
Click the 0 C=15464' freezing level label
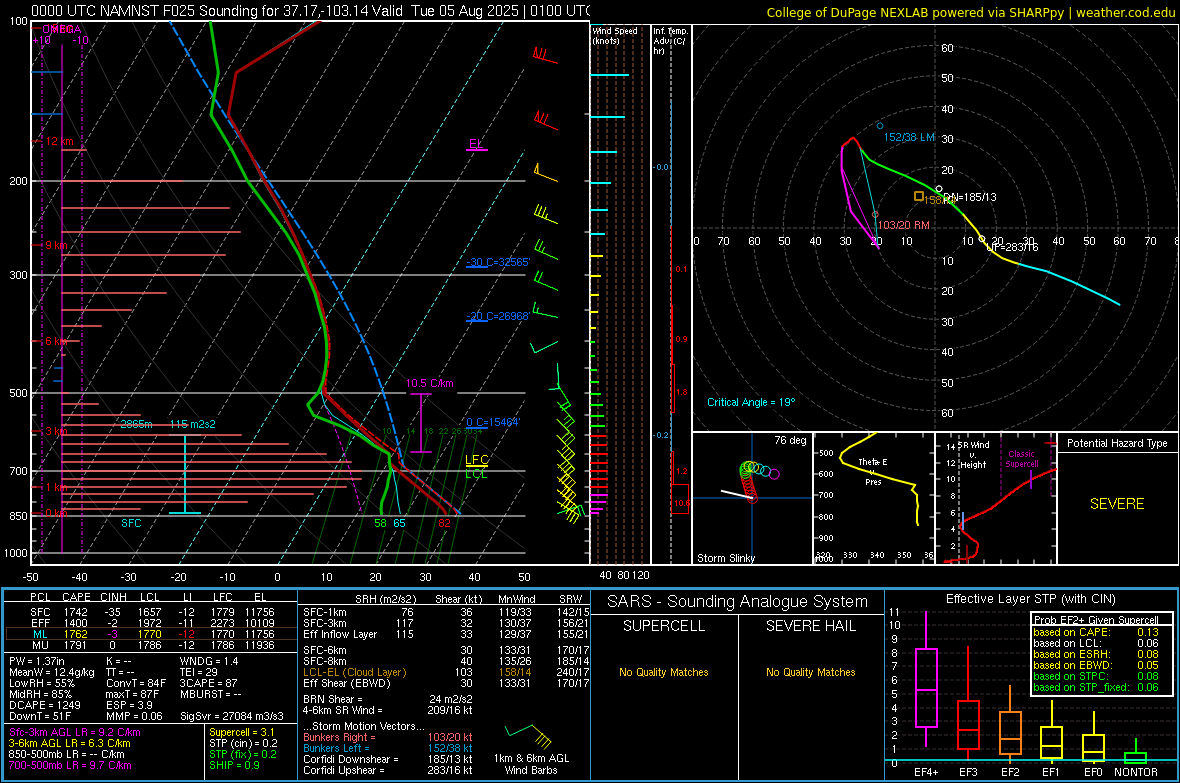coord(492,422)
